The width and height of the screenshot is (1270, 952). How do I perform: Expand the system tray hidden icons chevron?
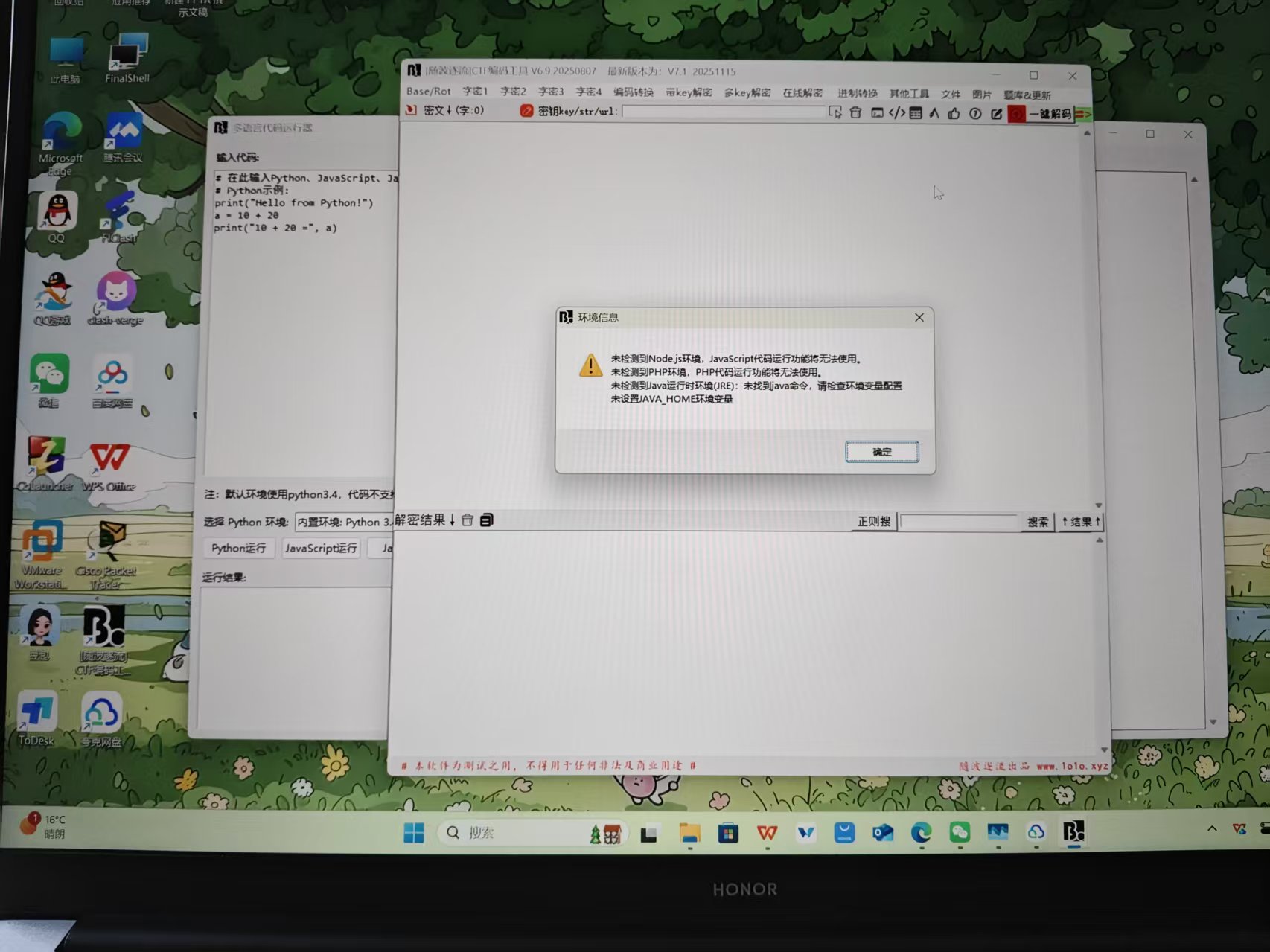(x=1212, y=828)
